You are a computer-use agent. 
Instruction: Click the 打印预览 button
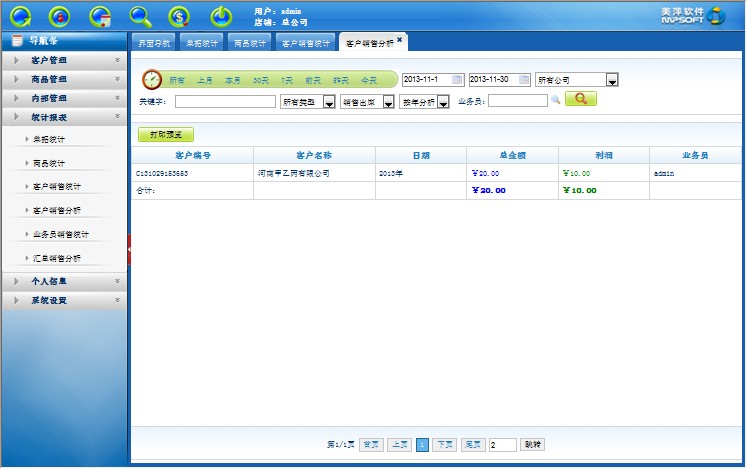165,134
